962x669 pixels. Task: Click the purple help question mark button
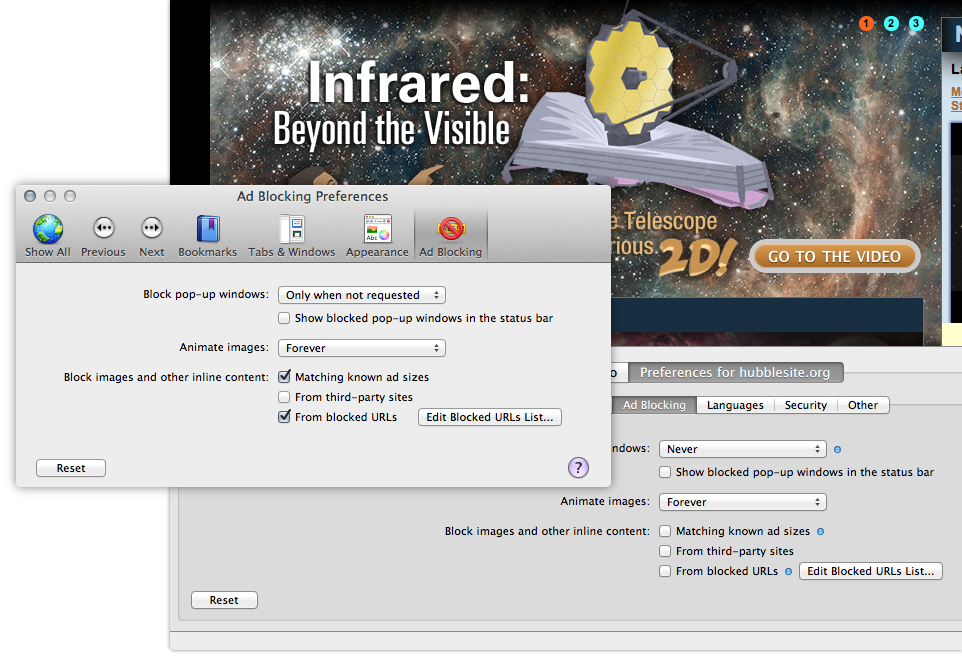tap(578, 467)
